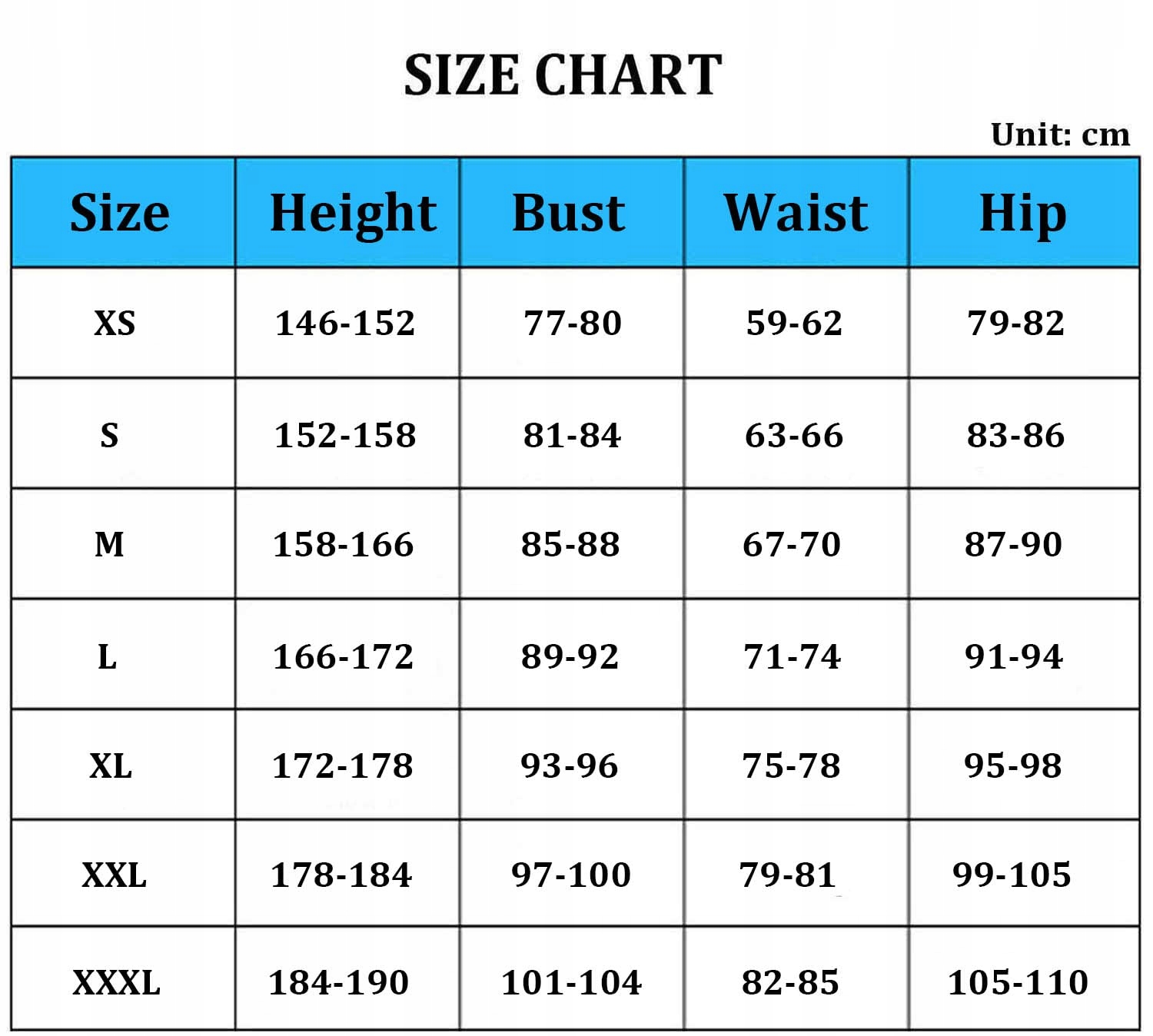
Task: Click waist cell 82-85
Action: pos(790,982)
